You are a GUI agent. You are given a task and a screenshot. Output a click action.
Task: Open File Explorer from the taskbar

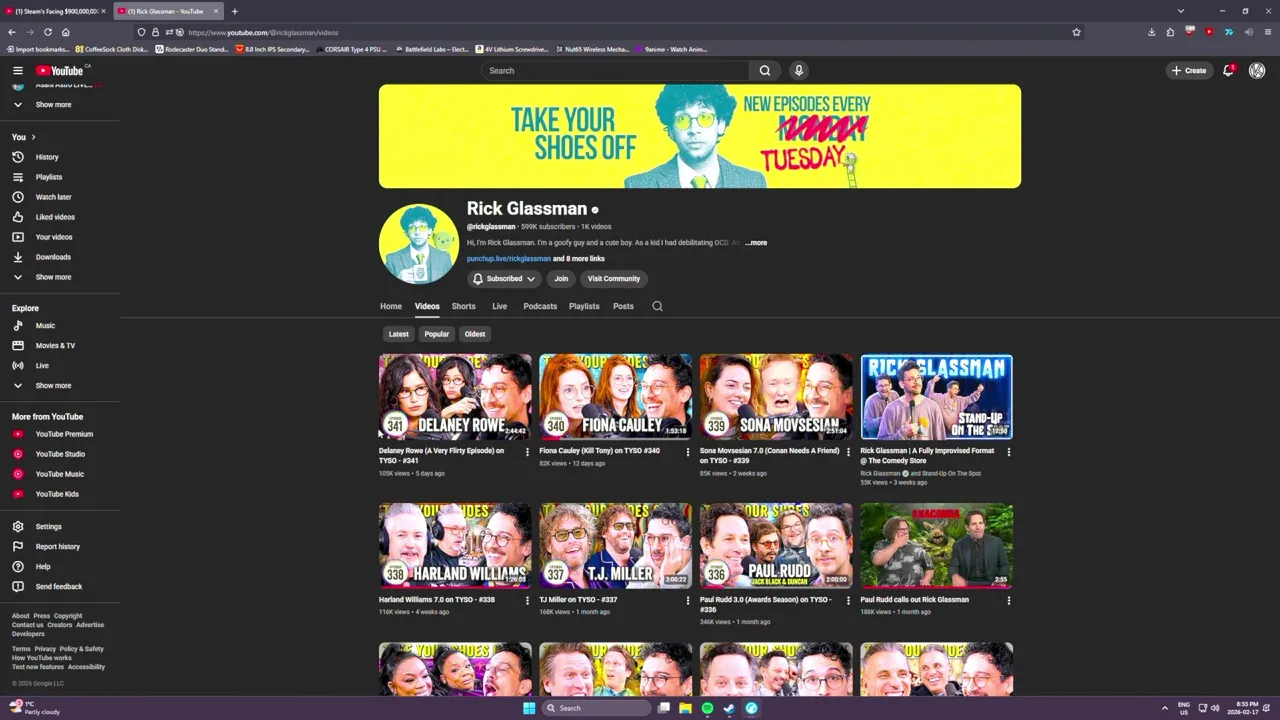pyautogui.click(x=685, y=708)
